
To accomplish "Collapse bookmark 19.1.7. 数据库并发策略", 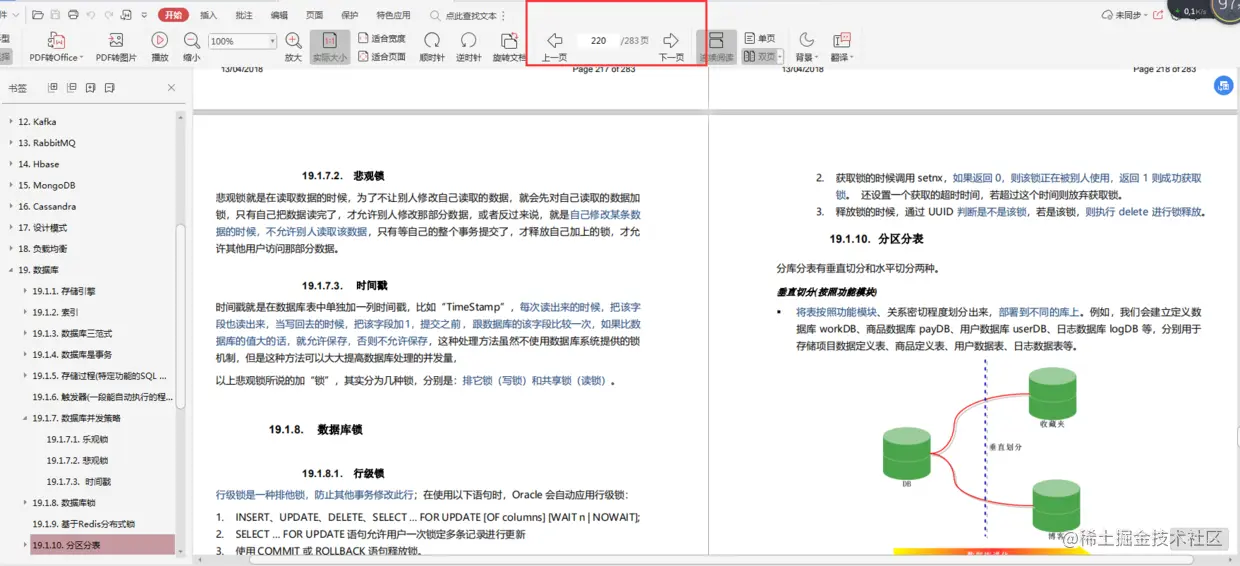I will (x=25, y=418).
